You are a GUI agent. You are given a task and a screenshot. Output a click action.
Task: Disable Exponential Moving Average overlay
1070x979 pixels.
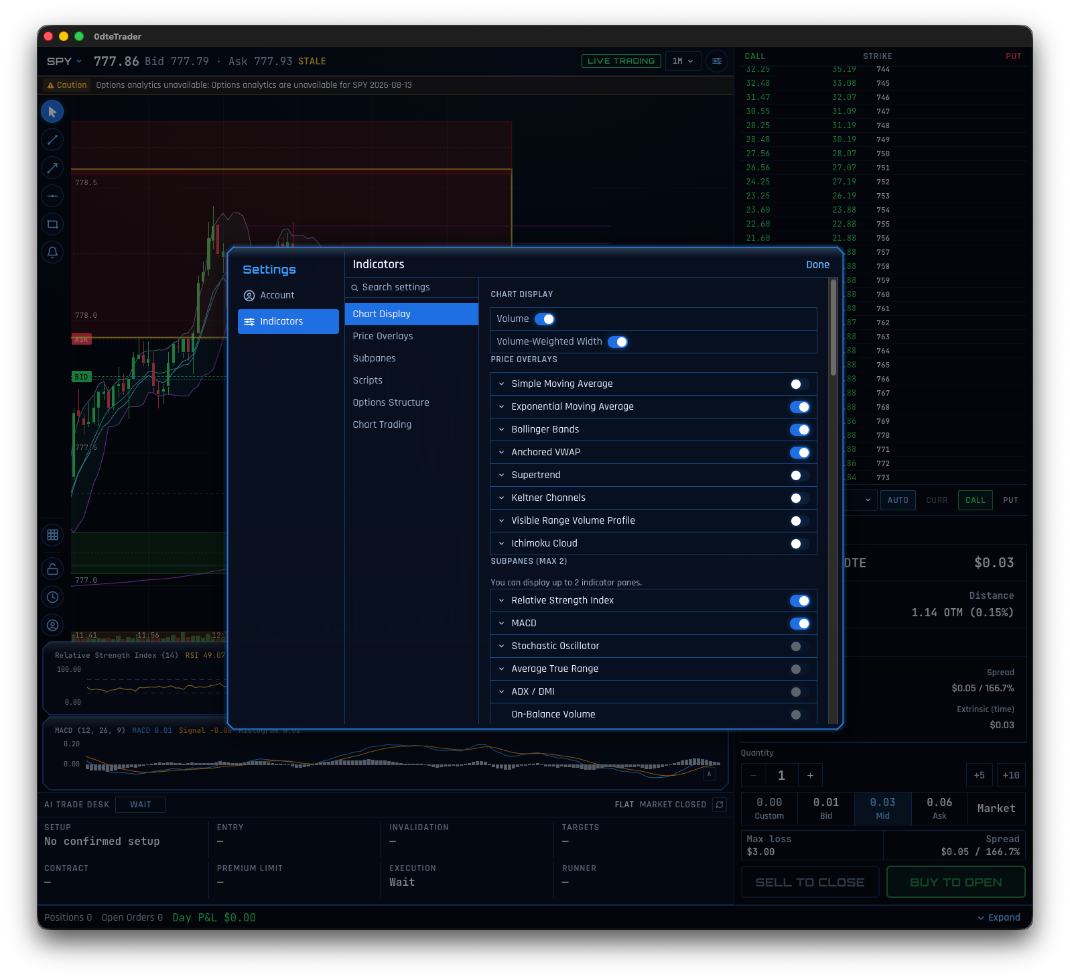point(800,407)
